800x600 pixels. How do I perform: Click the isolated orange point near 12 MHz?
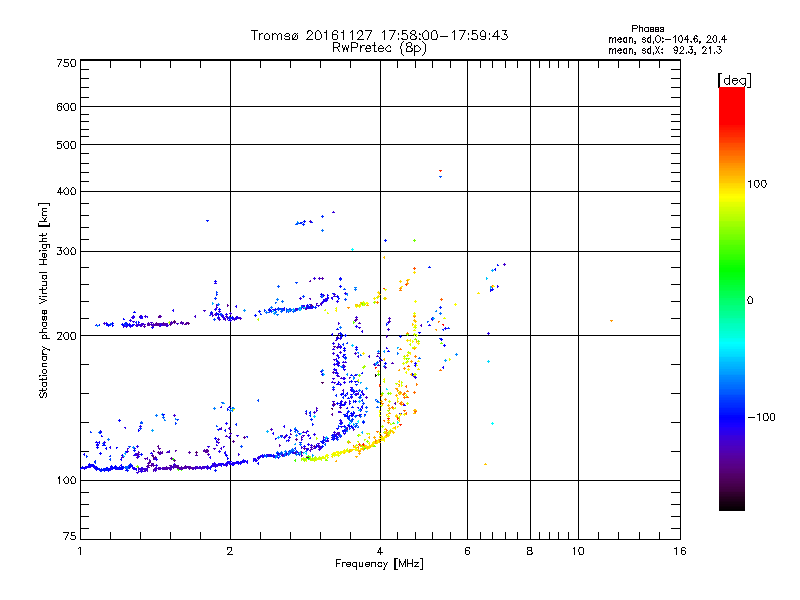[611, 321]
